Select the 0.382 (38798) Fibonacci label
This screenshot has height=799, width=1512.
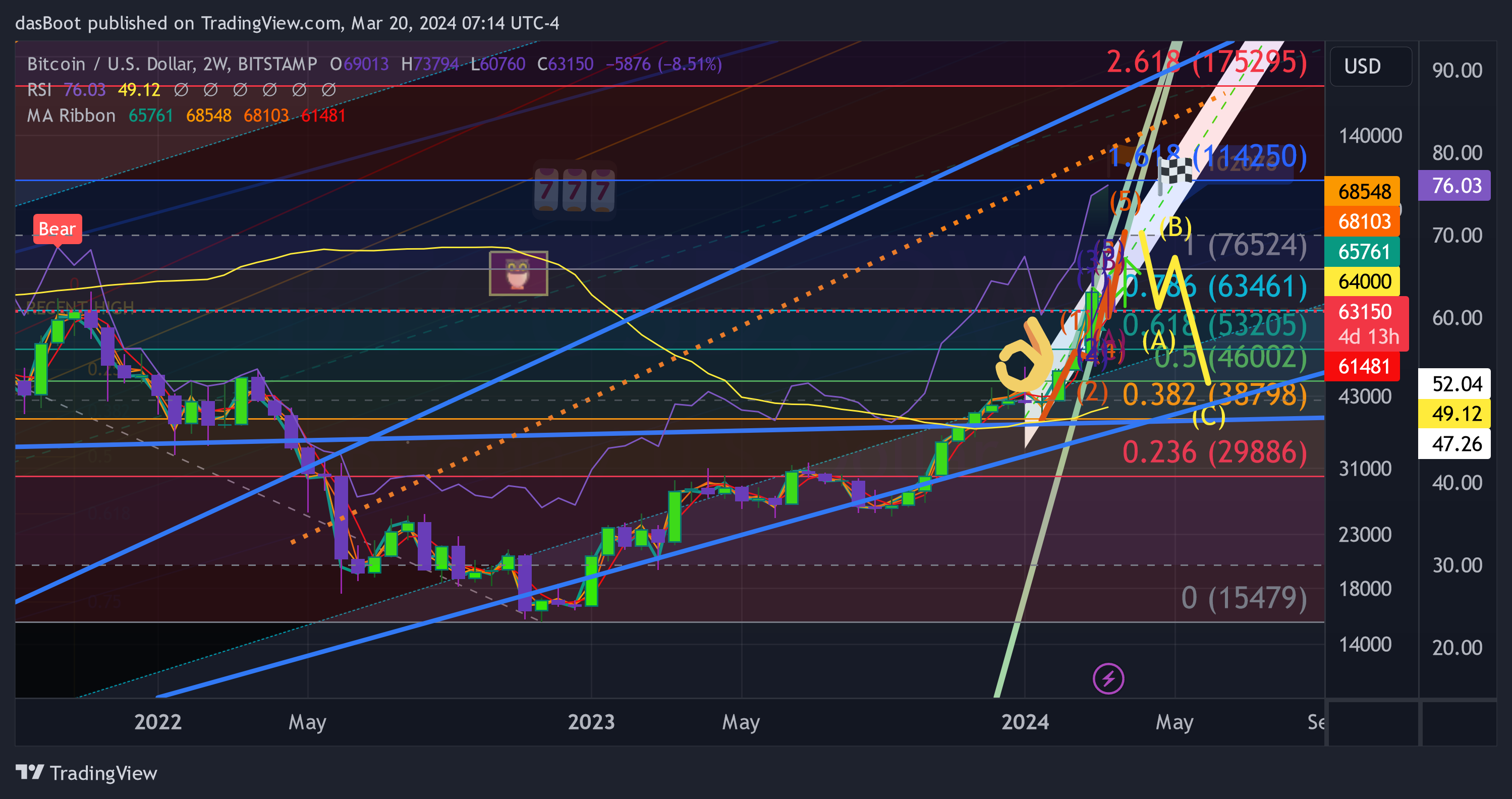[1215, 394]
